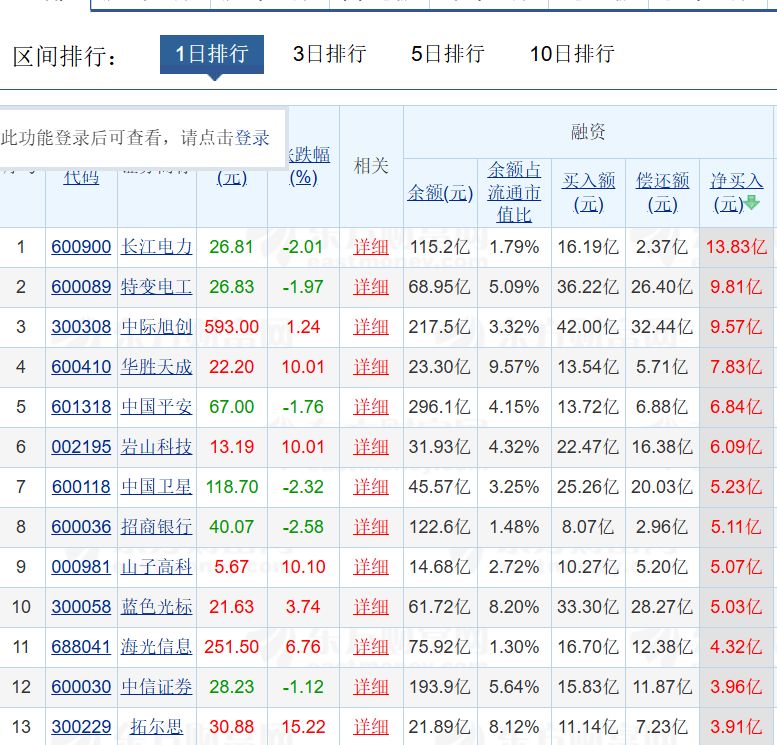Open 详细 link for 中信证券

[371, 687]
